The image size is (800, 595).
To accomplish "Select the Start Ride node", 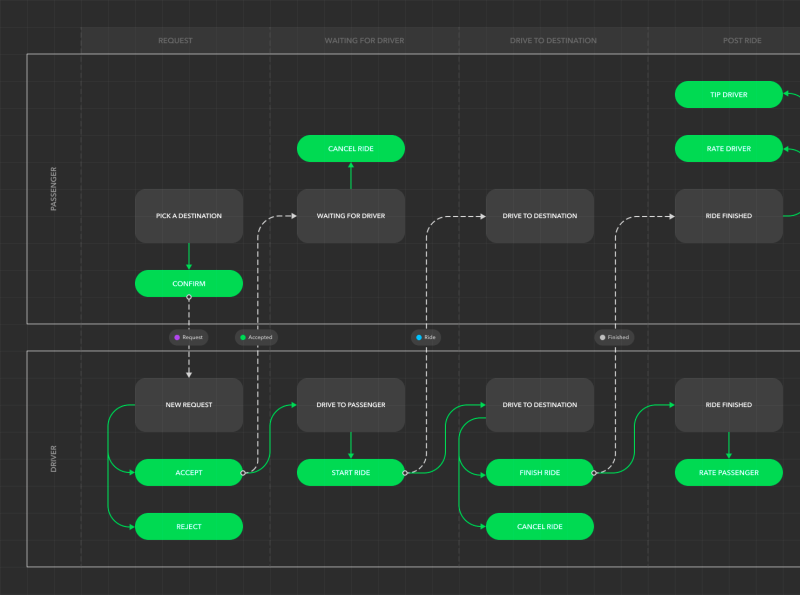I will pos(350,472).
